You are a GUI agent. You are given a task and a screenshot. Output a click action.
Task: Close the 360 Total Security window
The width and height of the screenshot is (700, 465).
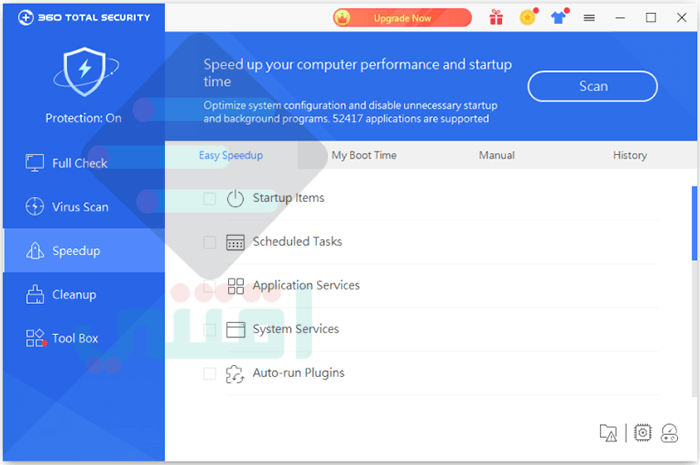pos(681,18)
